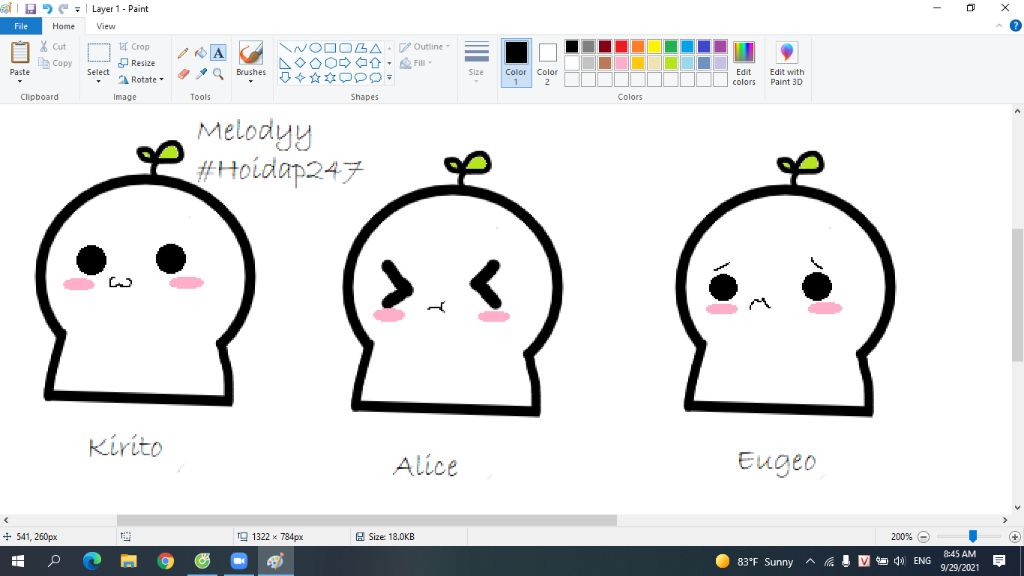Screen dimensions: 1024x576
Task: Collapse the ribbon with chevron arrow
Action: [x=999, y=25]
